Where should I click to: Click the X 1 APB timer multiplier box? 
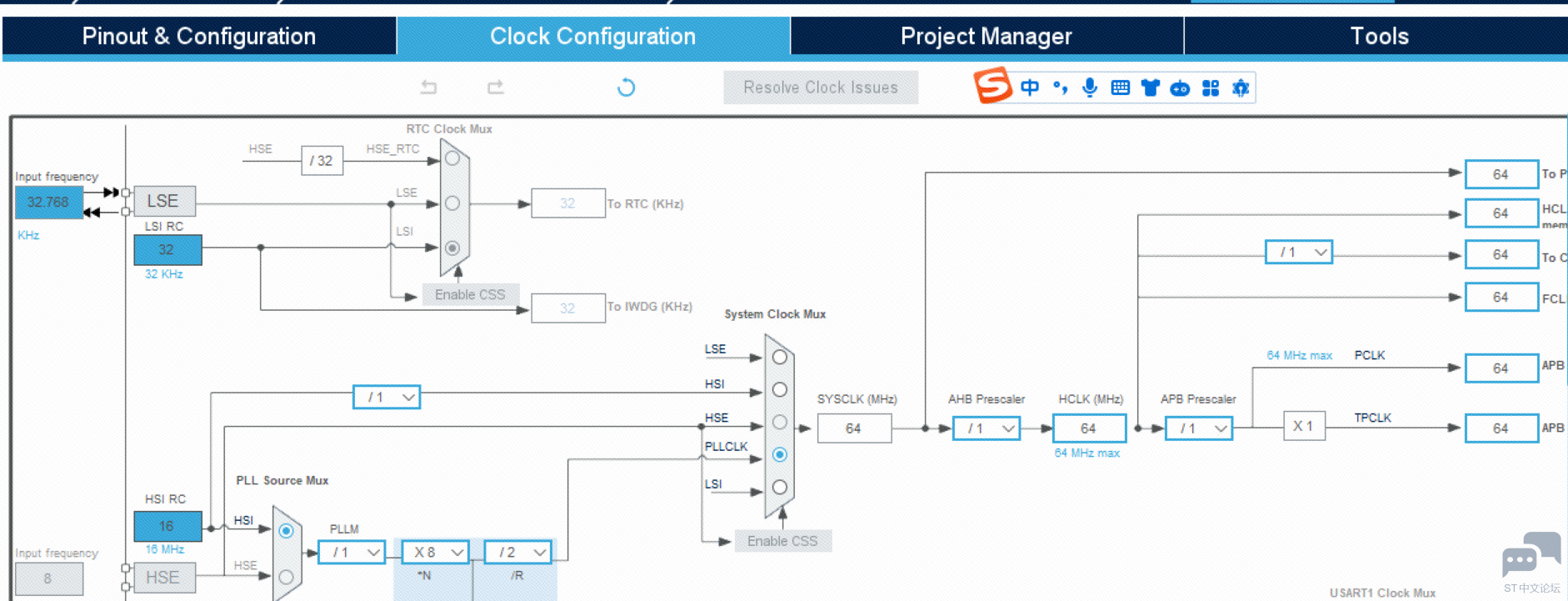point(1304,426)
